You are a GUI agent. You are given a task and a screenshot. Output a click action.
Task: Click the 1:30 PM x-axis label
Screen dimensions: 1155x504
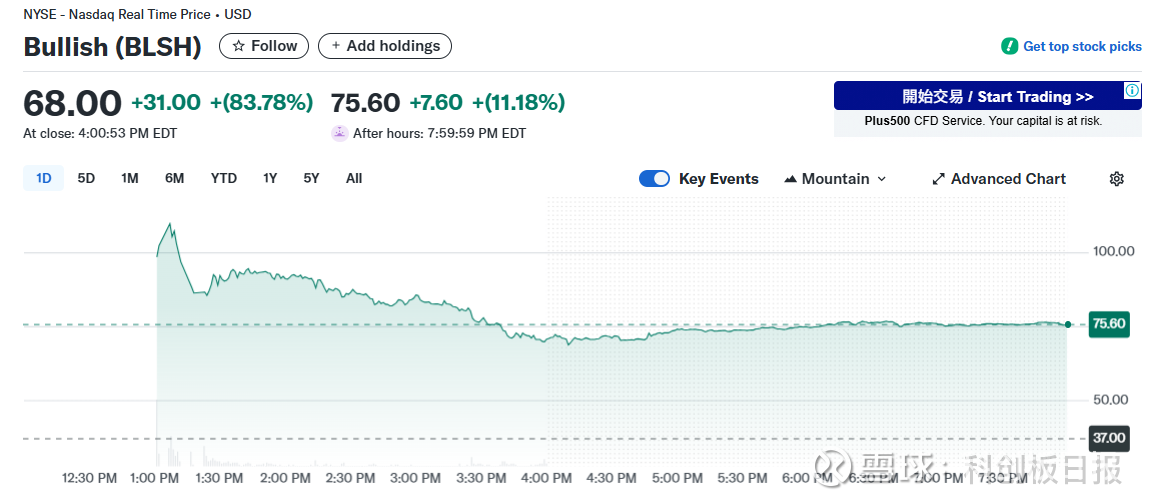tap(219, 478)
